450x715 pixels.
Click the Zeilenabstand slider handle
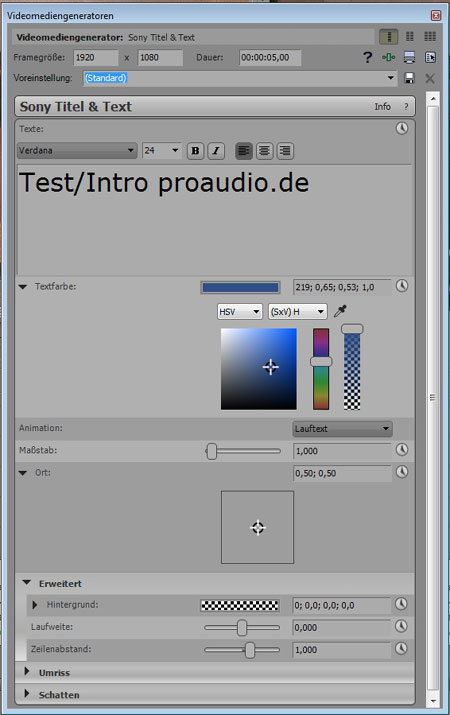(x=250, y=650)
